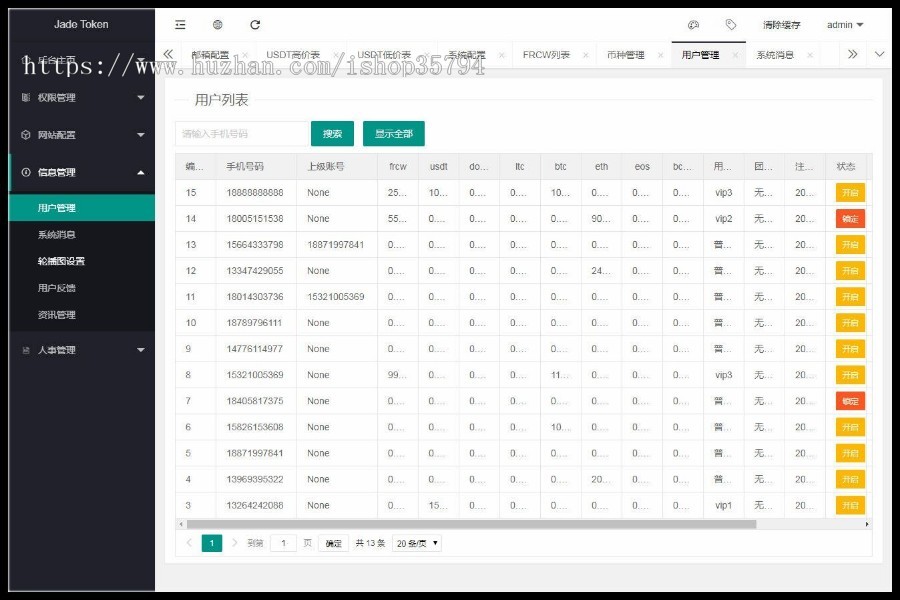Image resolution: width=900 pixels, height=600 pixels.
Task: Click the dashboard speedometer icon near admin menu
Action: point(694,24)
